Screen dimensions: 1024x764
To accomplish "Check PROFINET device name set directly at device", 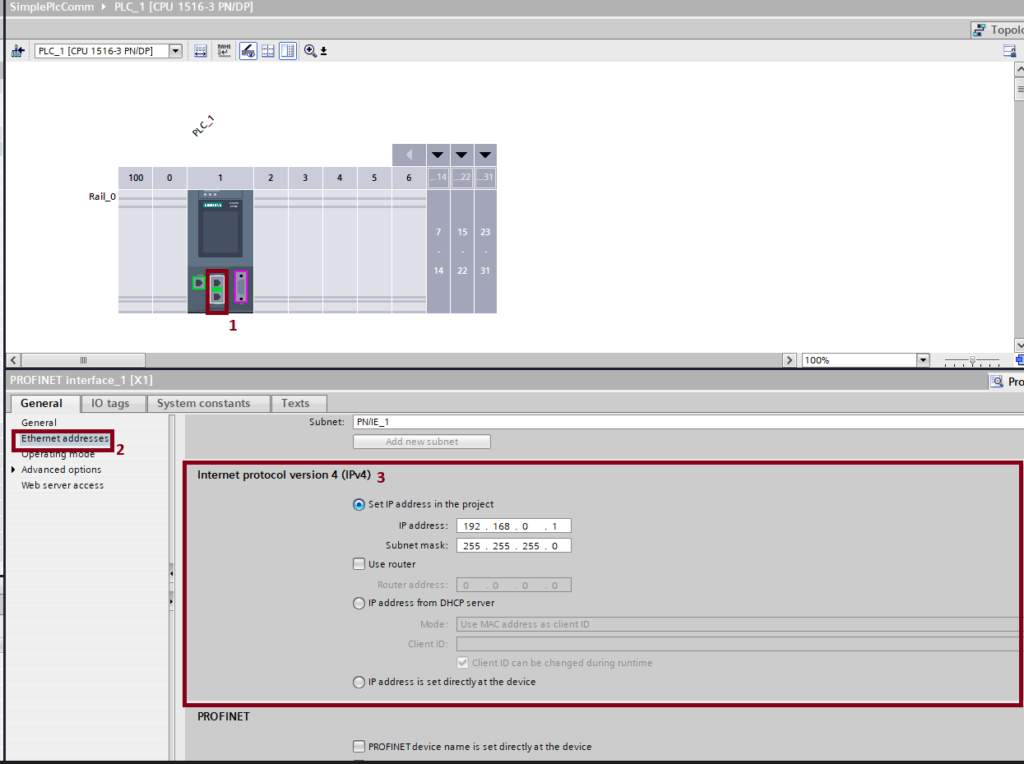I will click(x=359, y=746).
